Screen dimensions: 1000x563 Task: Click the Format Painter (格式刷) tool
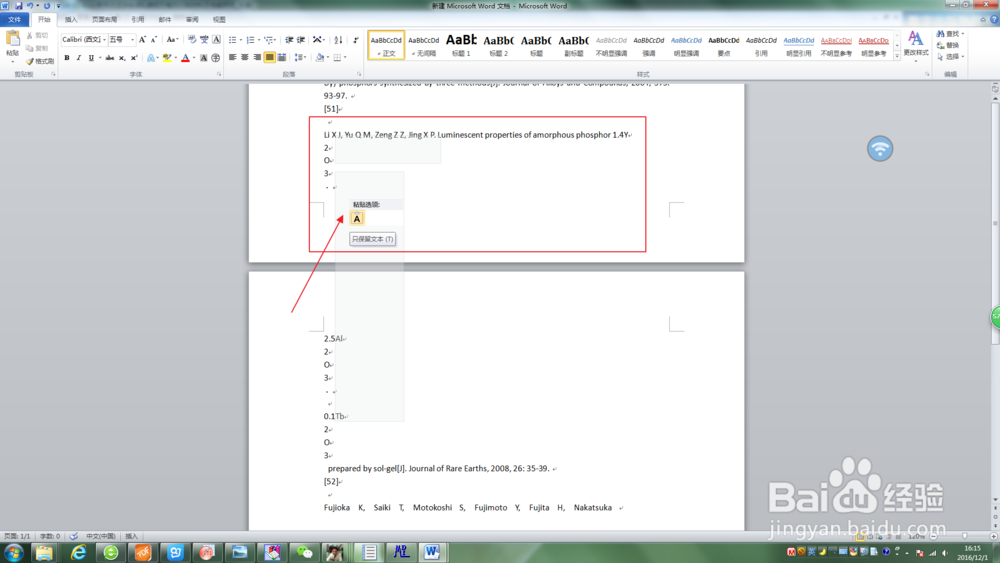pyautogui.click(x=40, y=61)
